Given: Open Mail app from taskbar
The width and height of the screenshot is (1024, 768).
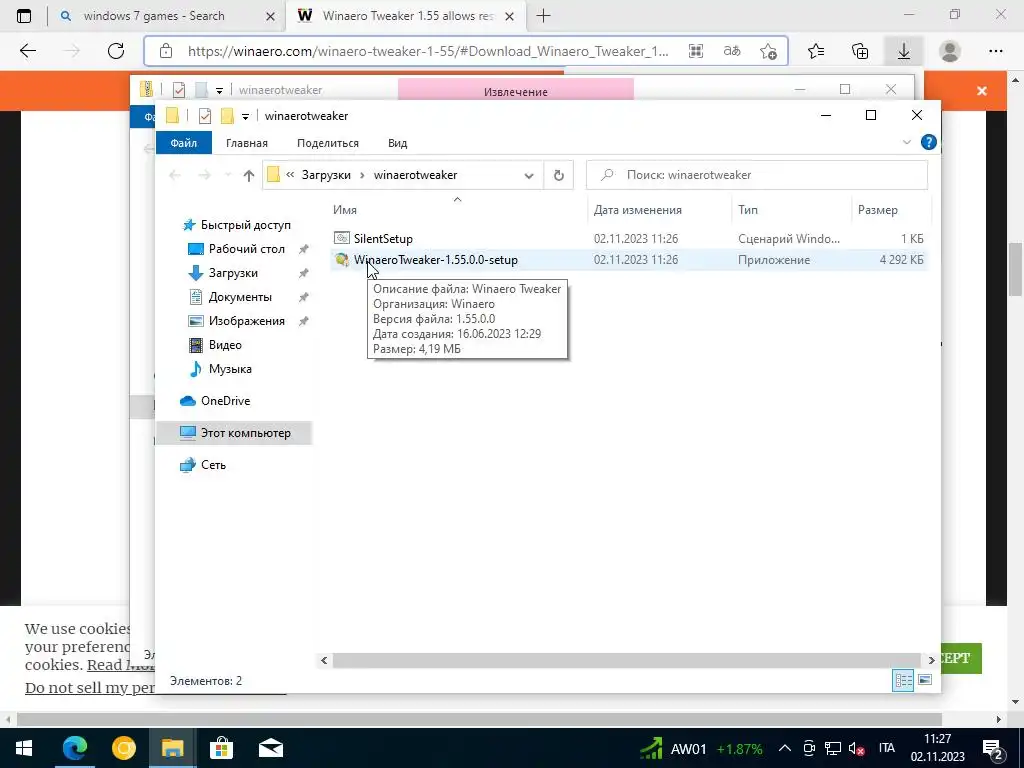Looking at the screenshot, I should pyautogui.click(x=270, y=748).
